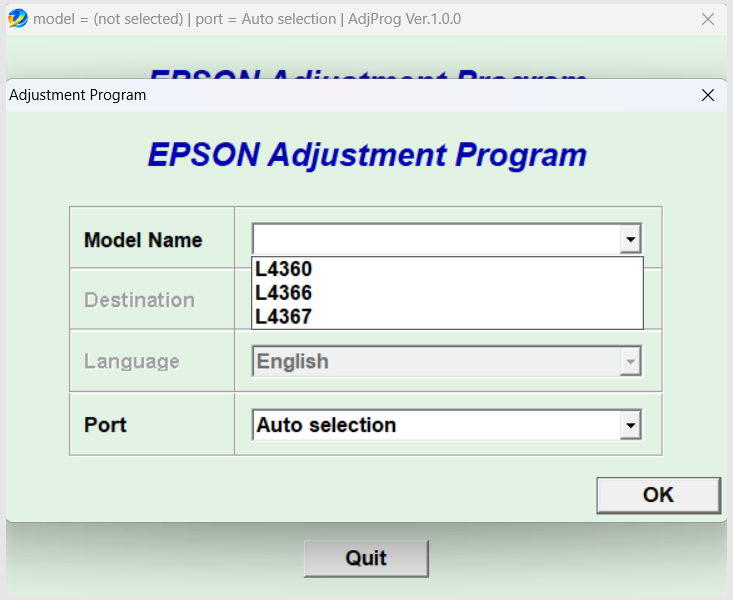Choose the L4366 model option
733x600 pixels.
447,293
